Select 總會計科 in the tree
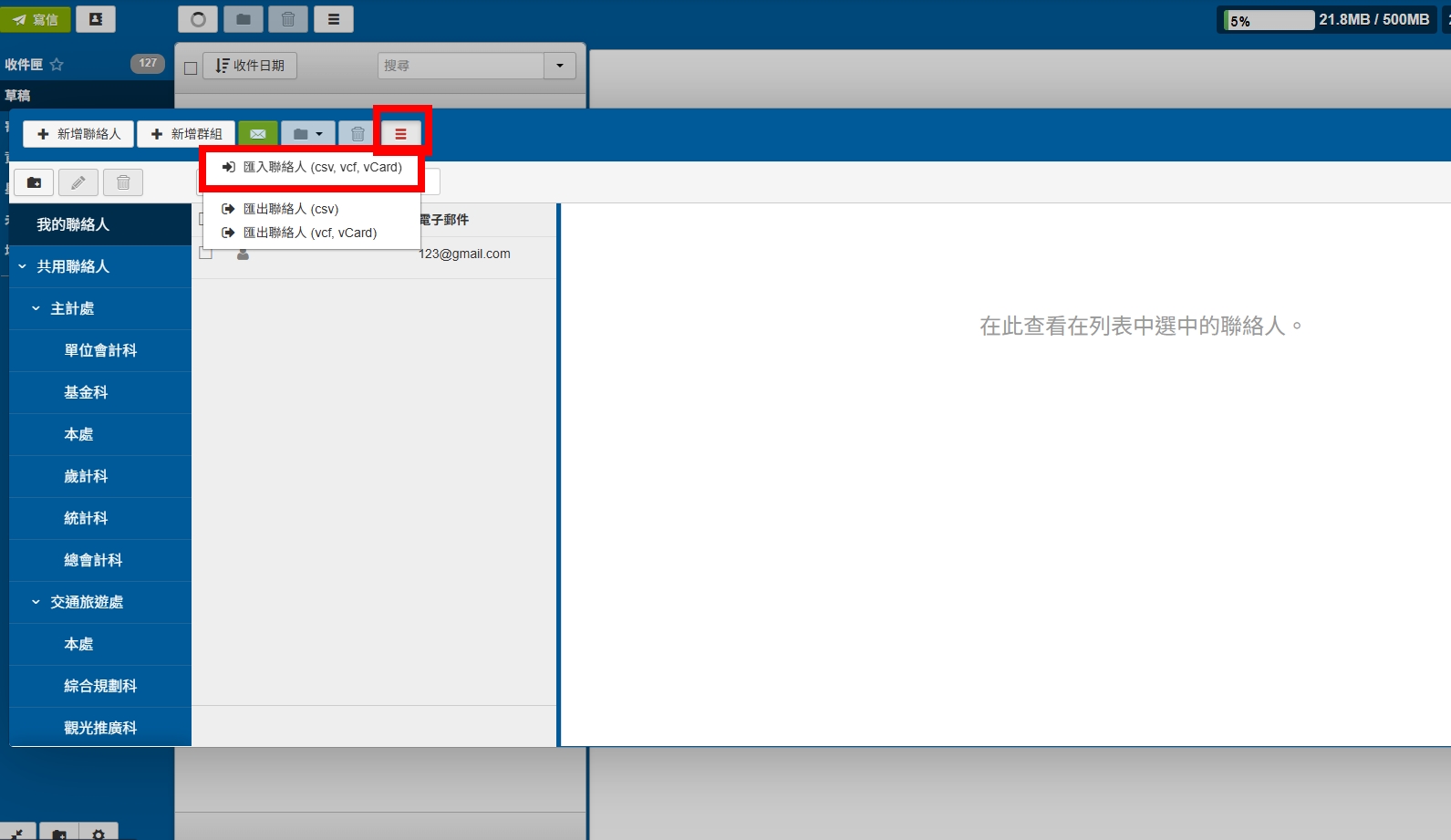This screenshot has width=1451, height=840. coord(100,560)
